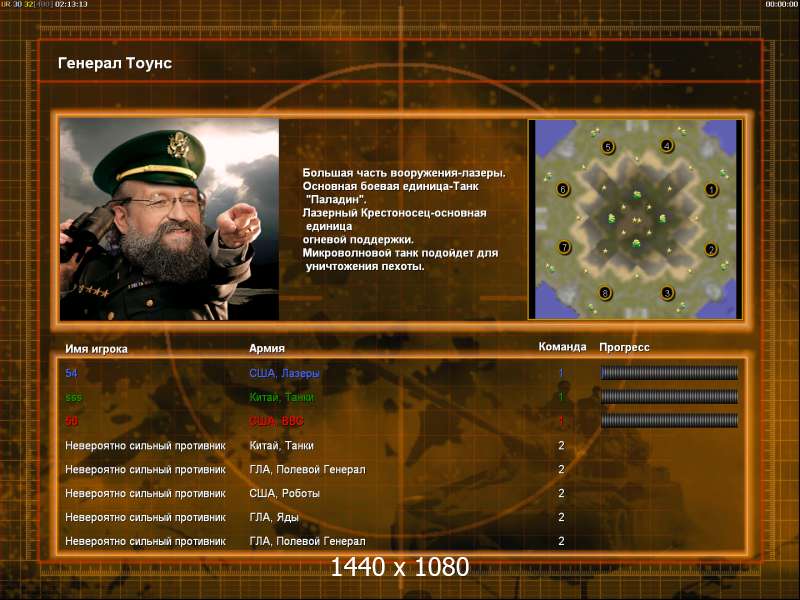Select start position 1 on the minimap
Image resolution: width=800 pixels, height=600 pixels.
[711, 190]
